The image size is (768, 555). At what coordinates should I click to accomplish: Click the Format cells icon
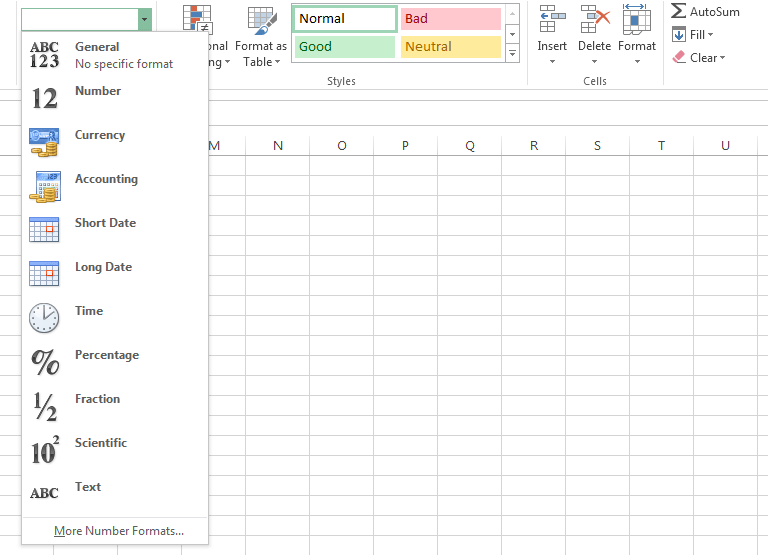pyautogui.click(x=636, y=19)
